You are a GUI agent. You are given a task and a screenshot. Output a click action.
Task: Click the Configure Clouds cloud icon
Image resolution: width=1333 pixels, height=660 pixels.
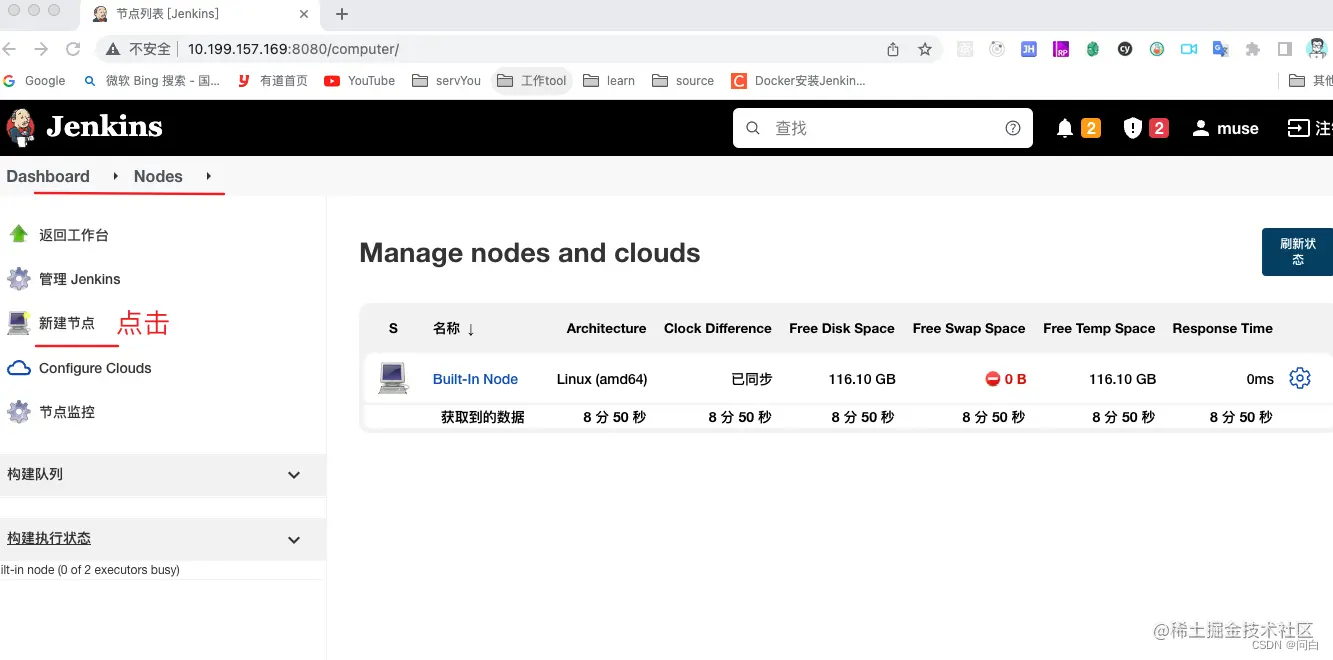[18, 368]
